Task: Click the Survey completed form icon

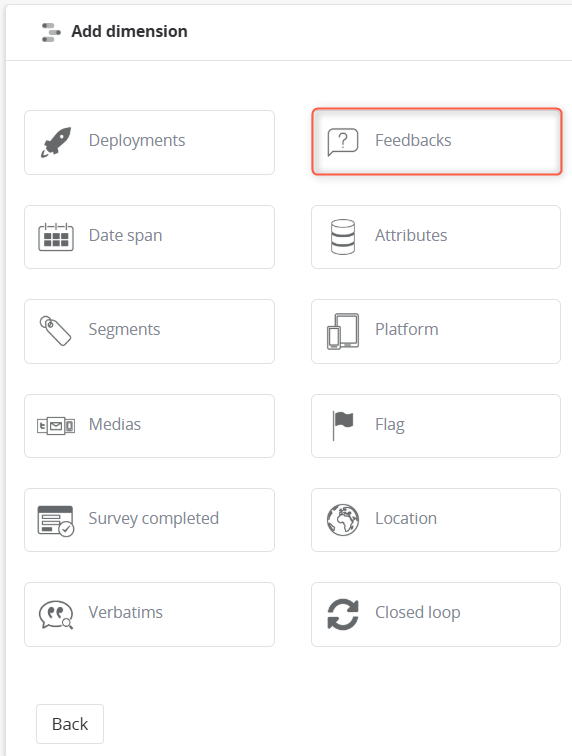Action: click(56, 521)
